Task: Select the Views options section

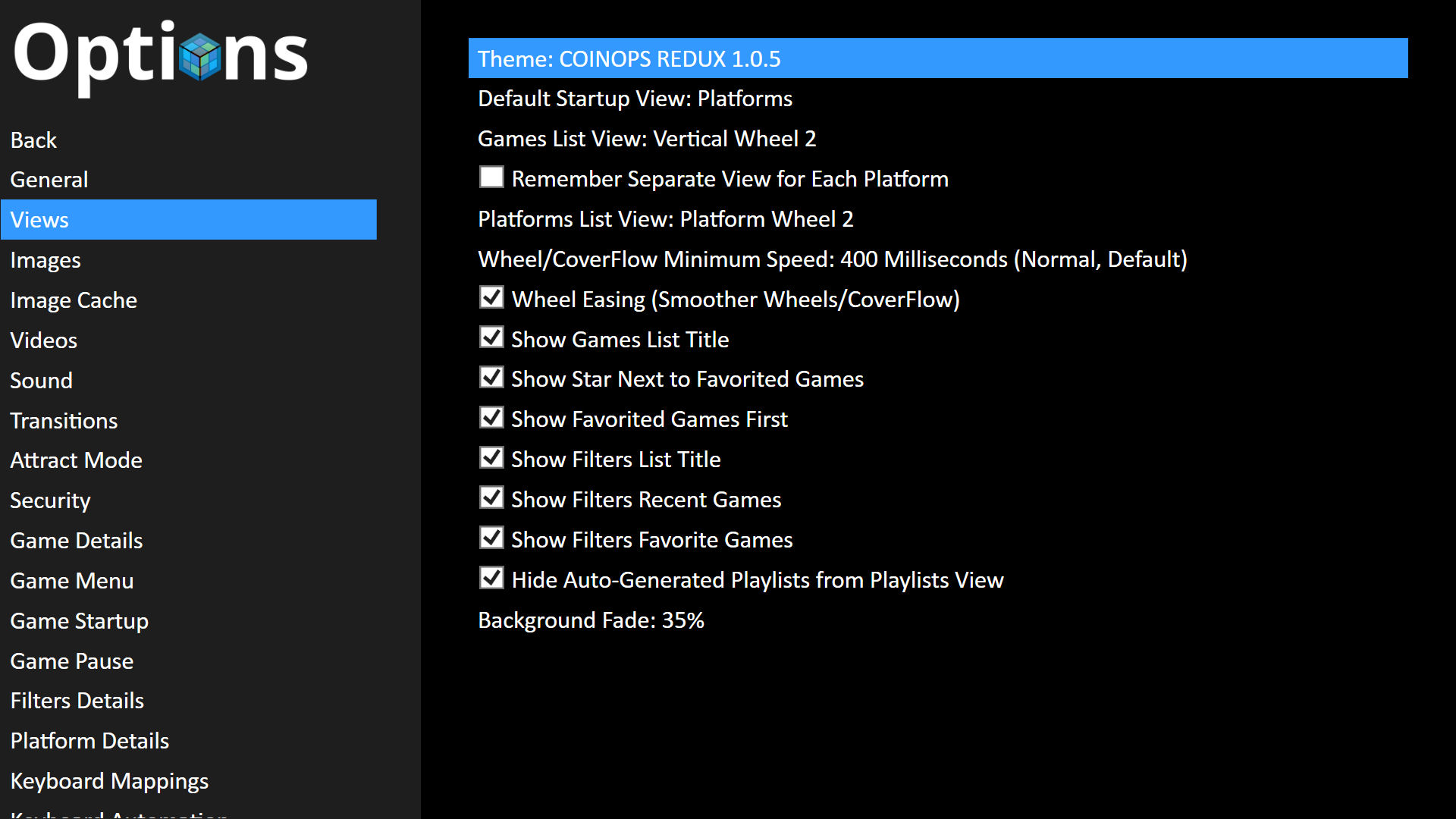Action: (x=189, y=220)
